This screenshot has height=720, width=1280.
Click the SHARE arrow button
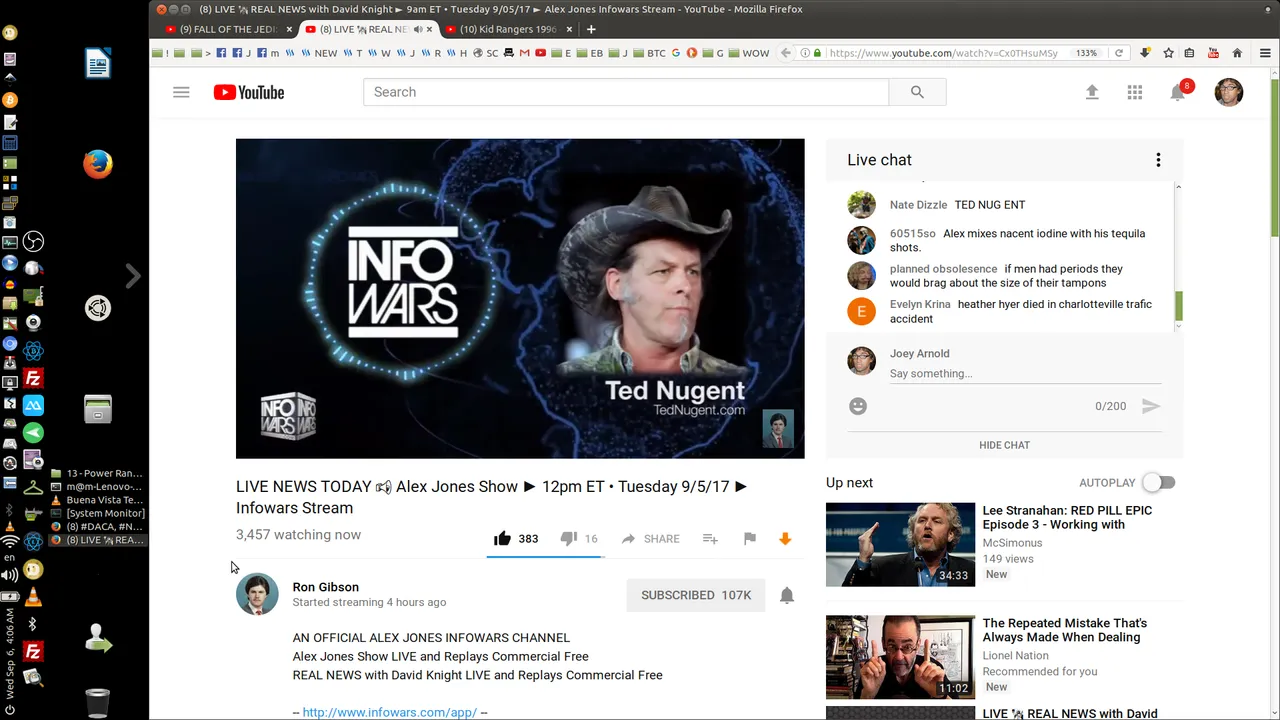pos(650,538)
